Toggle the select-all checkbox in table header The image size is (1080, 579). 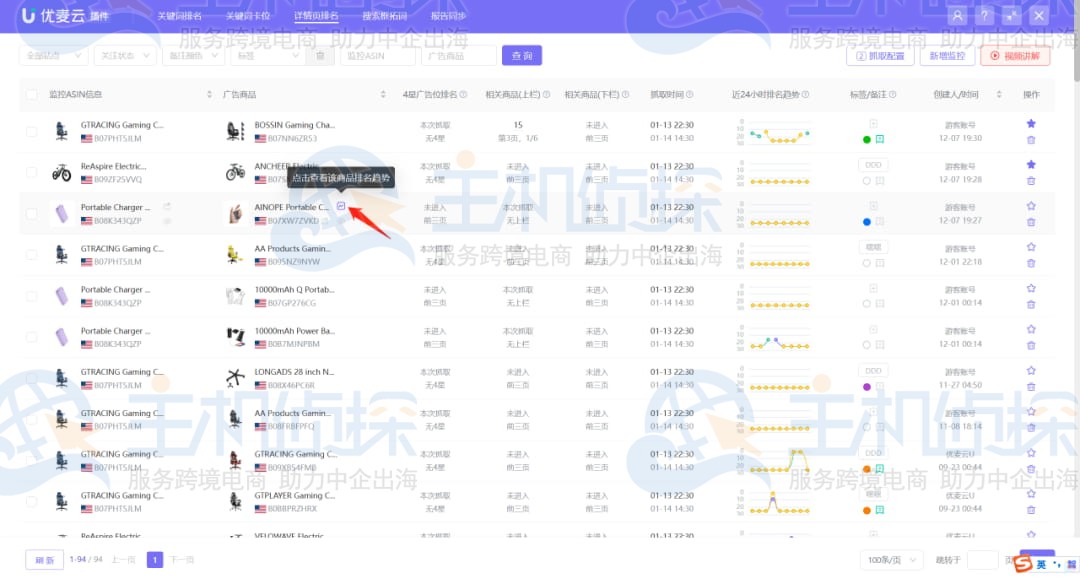pyautogui.click(x=29, y=93)
